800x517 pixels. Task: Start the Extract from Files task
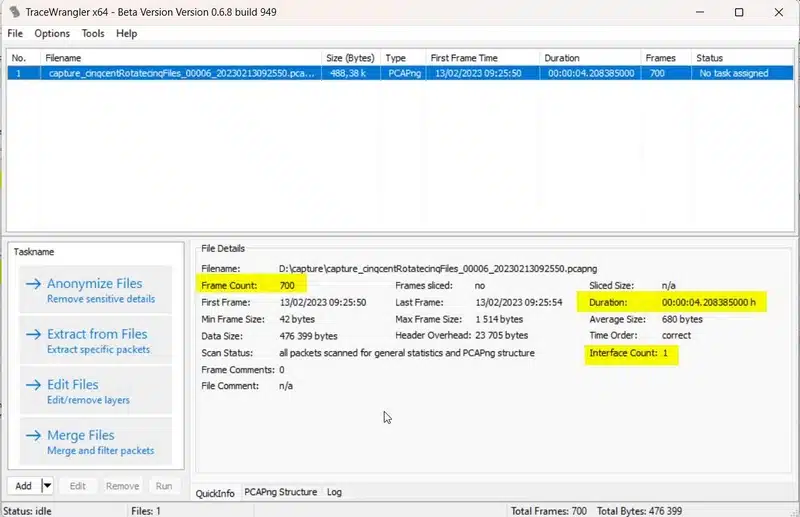pyautogui.click(x=95, y=340)
